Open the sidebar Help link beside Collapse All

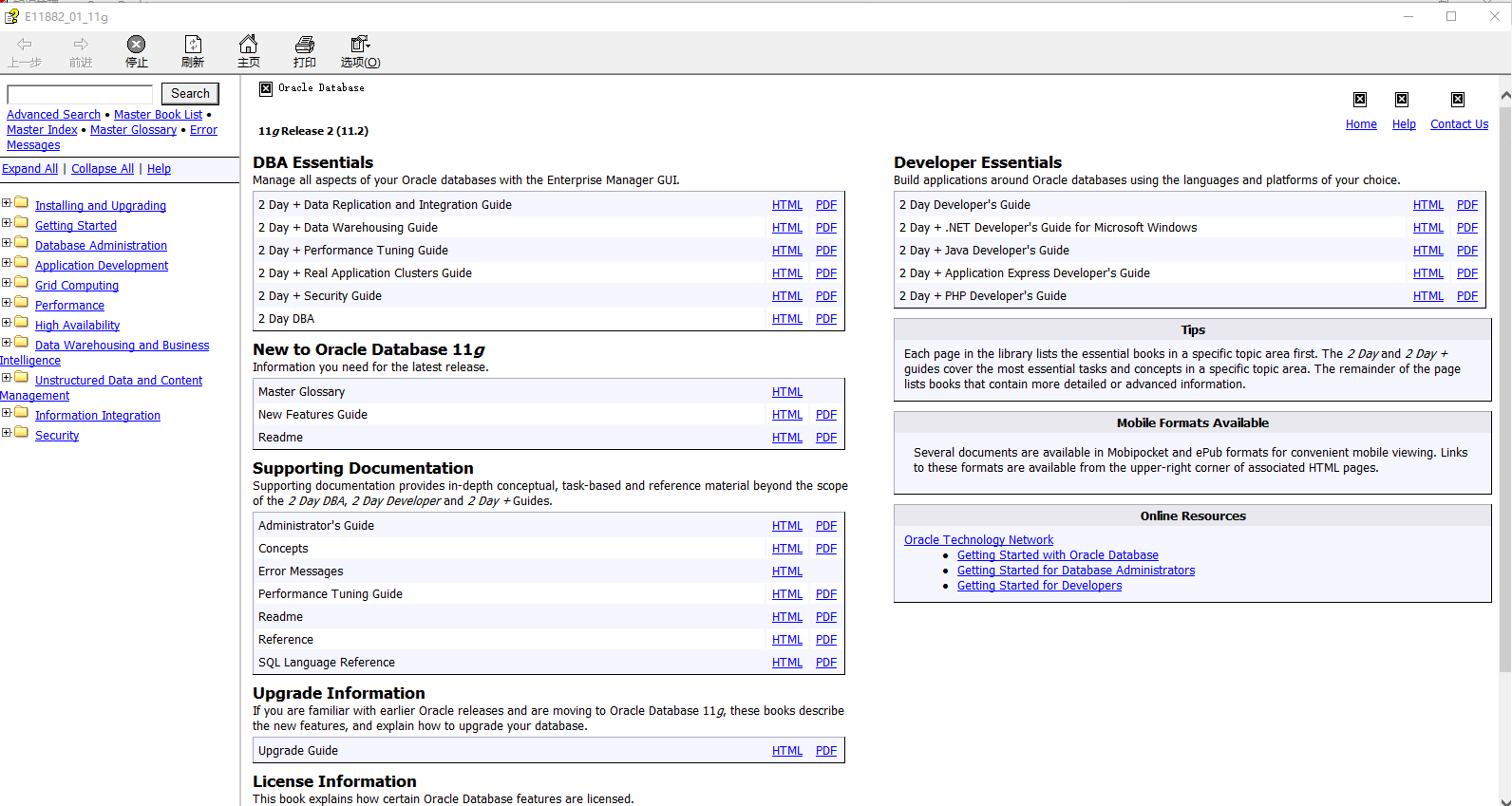(159, 169)
